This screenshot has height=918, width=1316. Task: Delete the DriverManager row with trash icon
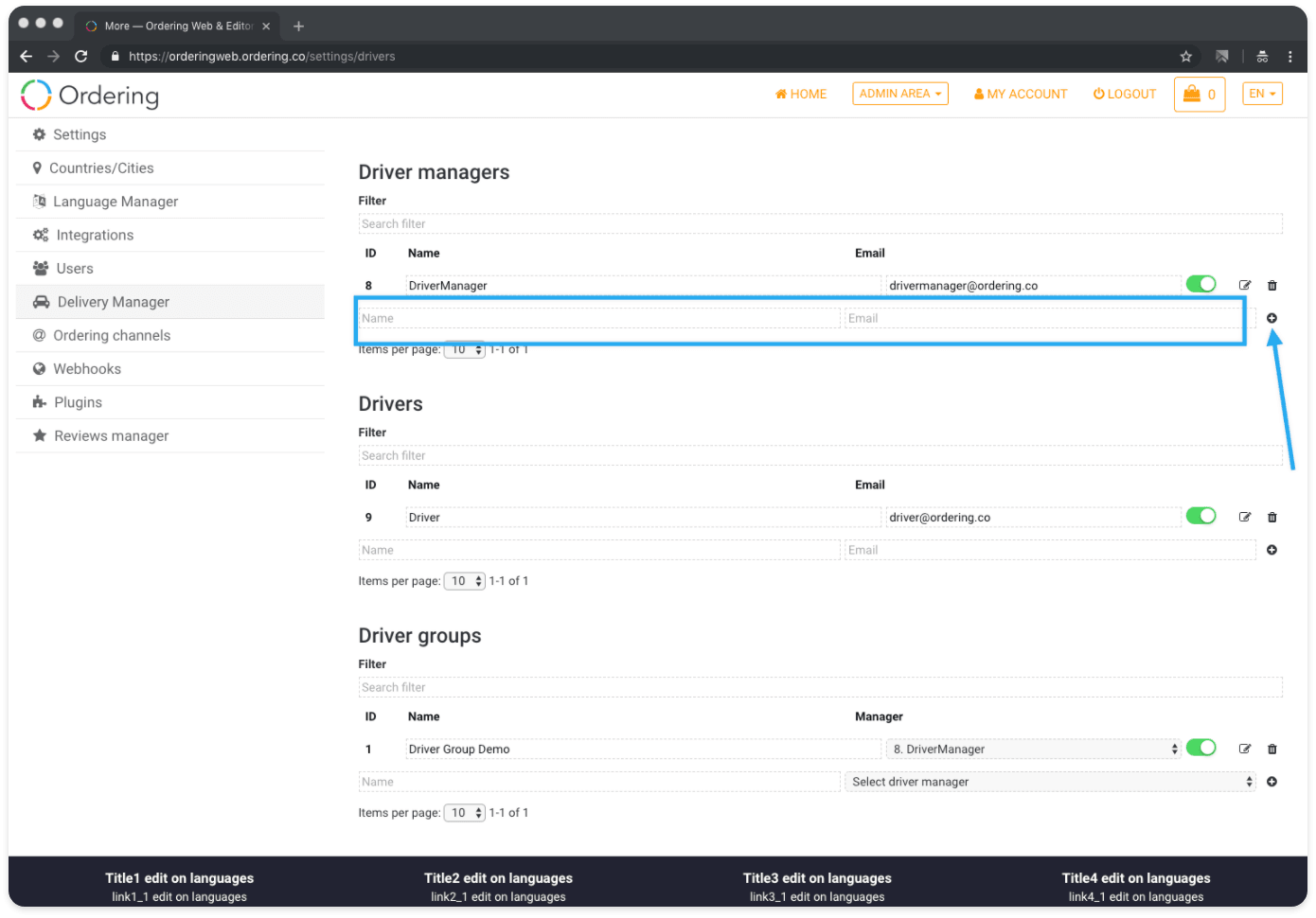[x=1272, y=285]
